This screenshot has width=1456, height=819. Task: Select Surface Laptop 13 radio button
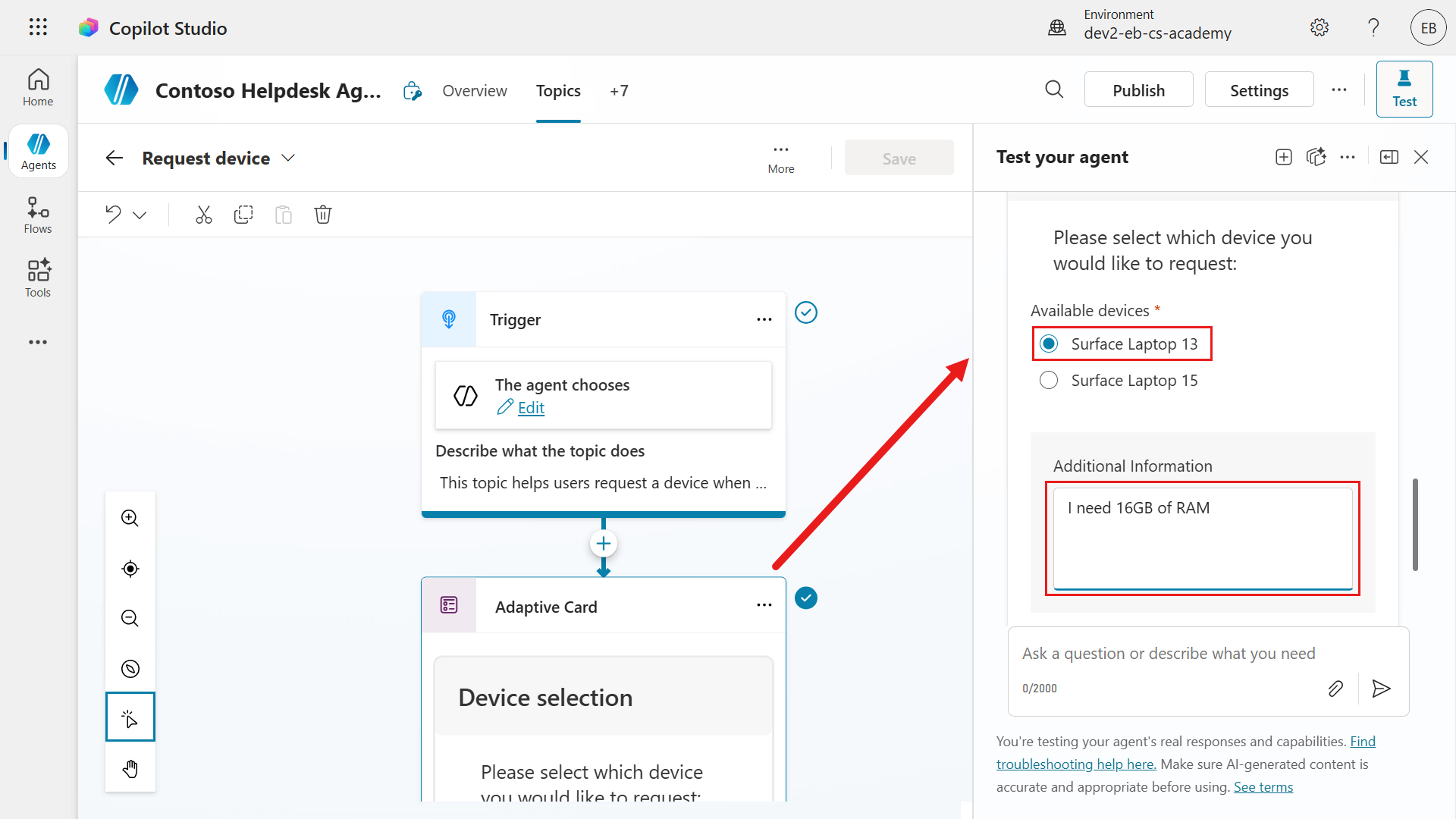1049,344
